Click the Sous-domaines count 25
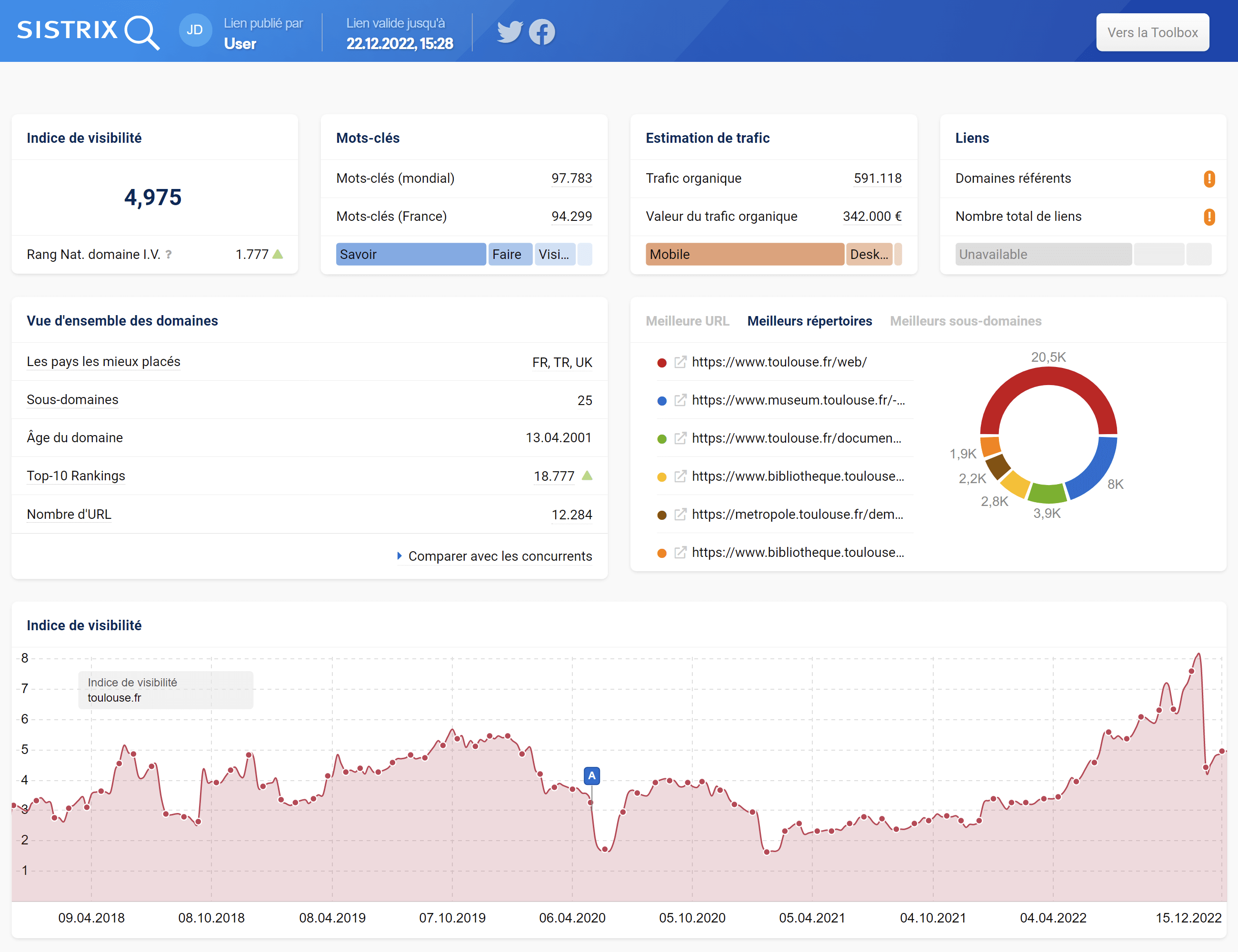 pos(584,401)
